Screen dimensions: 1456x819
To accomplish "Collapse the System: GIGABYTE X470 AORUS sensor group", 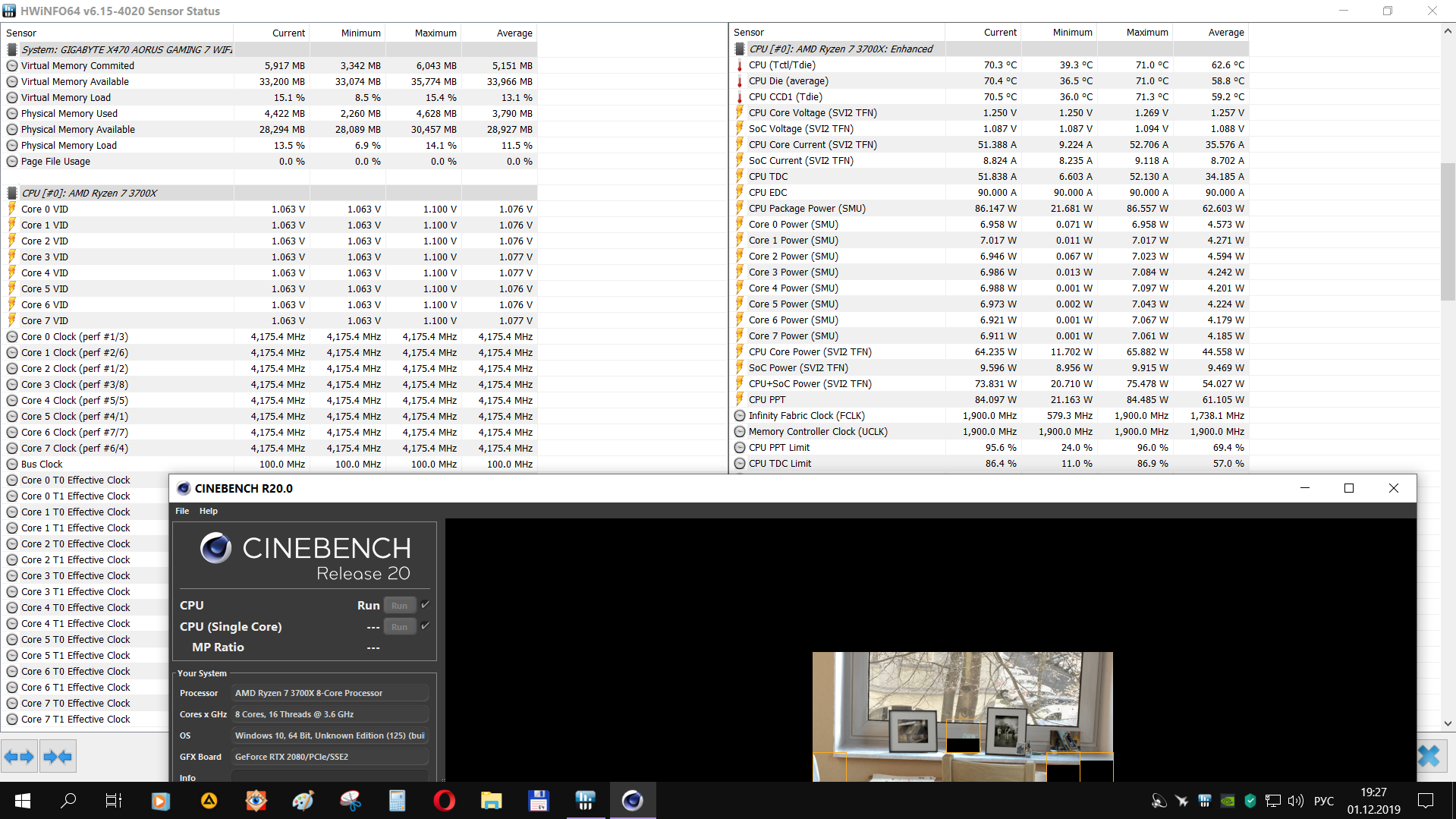I will [x=12, y=49].
